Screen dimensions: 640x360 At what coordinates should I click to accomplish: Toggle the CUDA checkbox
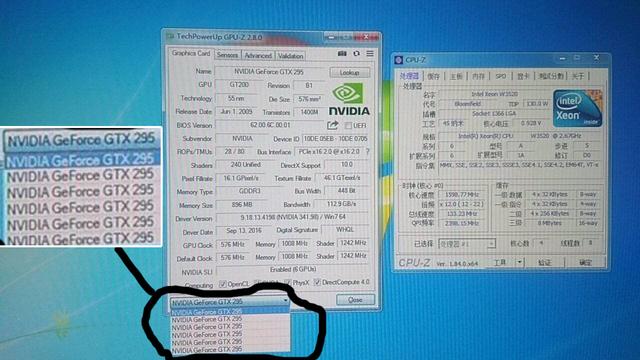258,283
